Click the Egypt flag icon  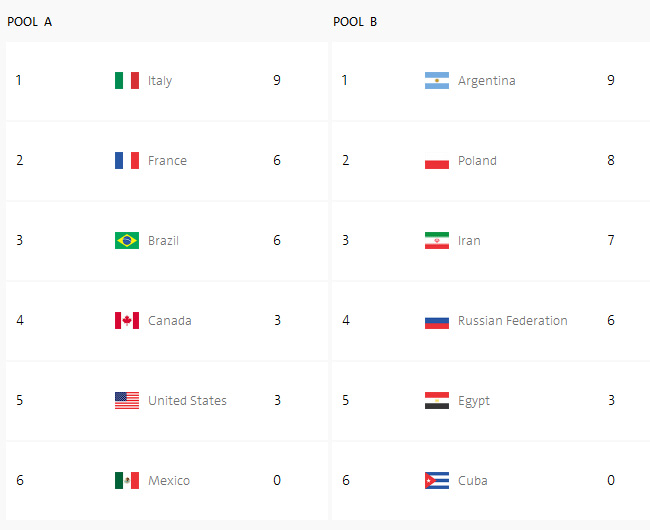coord(437,400)
